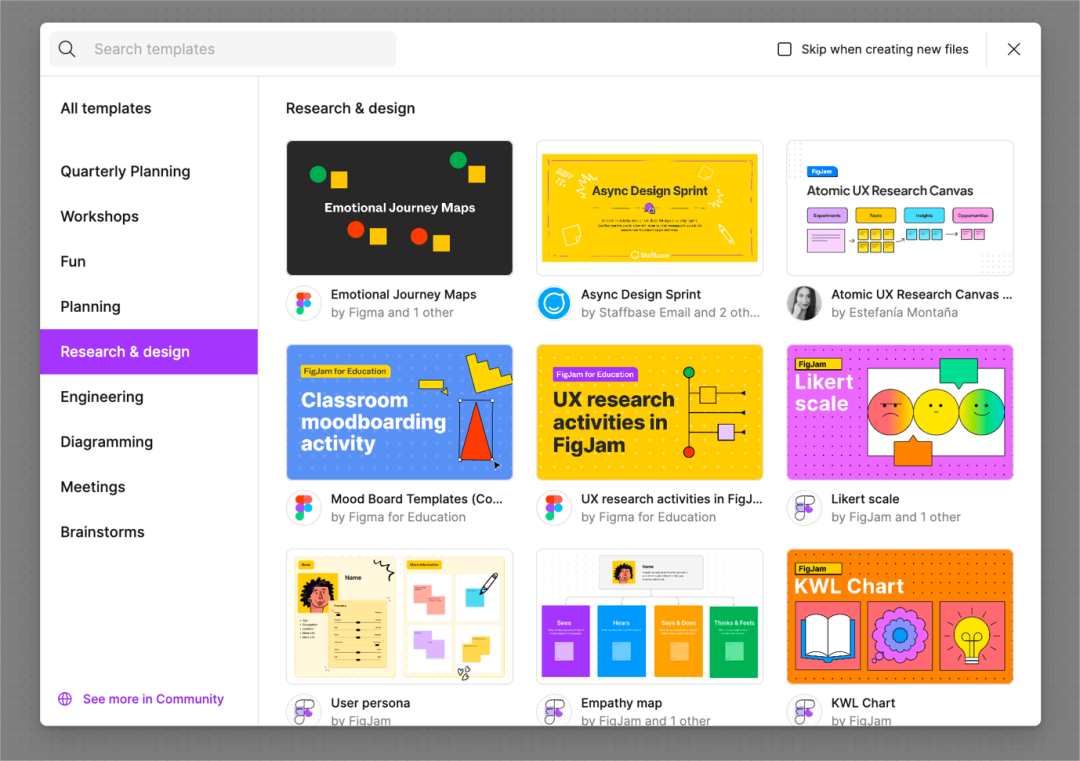Click KWL Chart title text
1080x761 pixels.
pyautogui.click(x=863, y=703)
